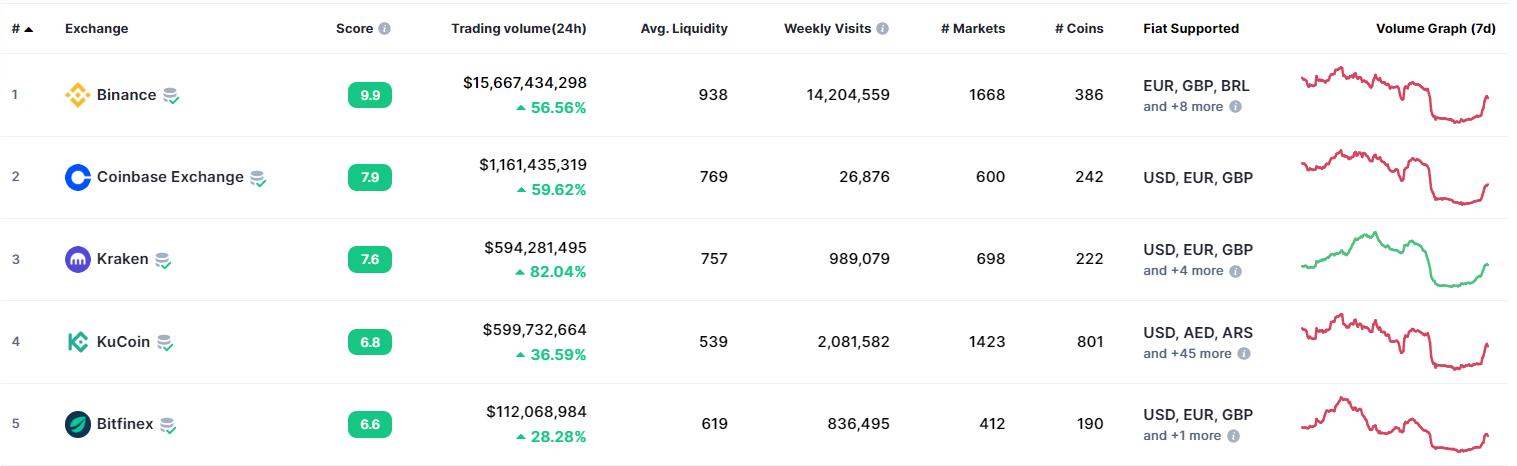Click Binance markets count 1668
This screenshot has height=466, width=1517.
point(987,95)
